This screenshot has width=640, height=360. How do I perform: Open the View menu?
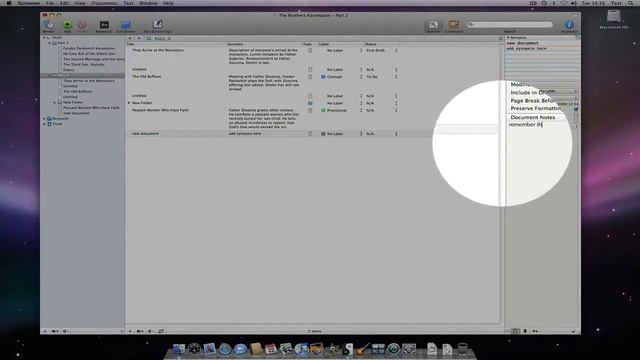[x=80, y=3]
